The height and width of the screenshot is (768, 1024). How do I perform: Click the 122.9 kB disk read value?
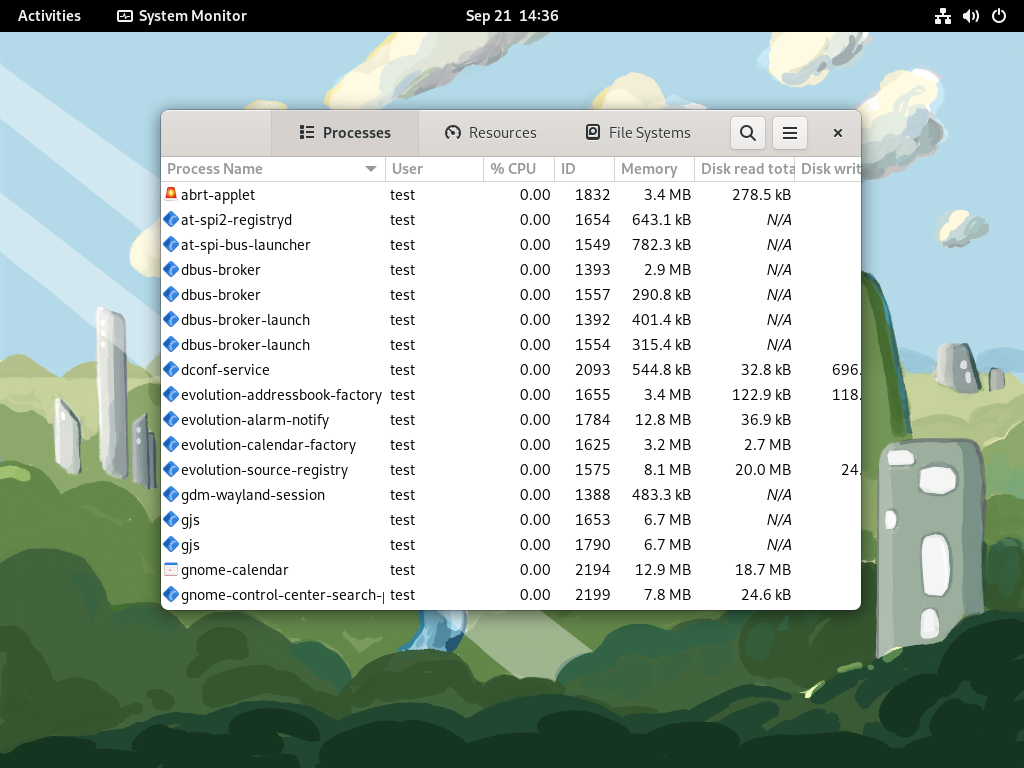click(x=761, y=395)
